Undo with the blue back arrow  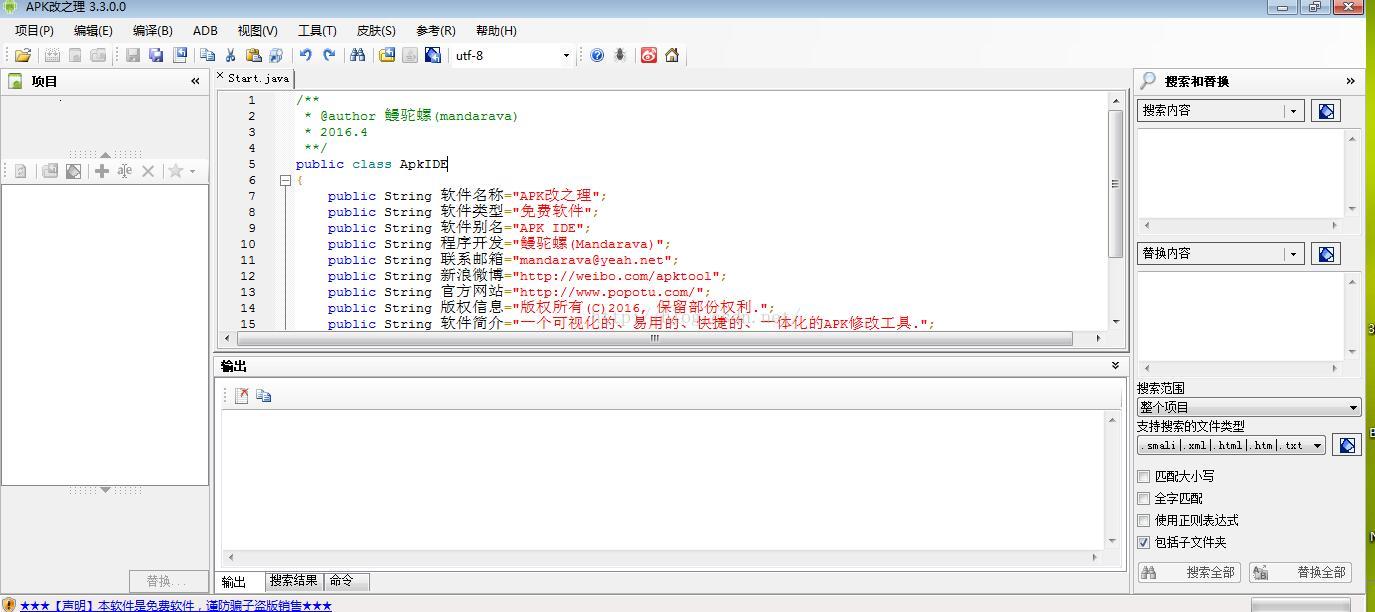pyautogui.click(x=306, y=56)
